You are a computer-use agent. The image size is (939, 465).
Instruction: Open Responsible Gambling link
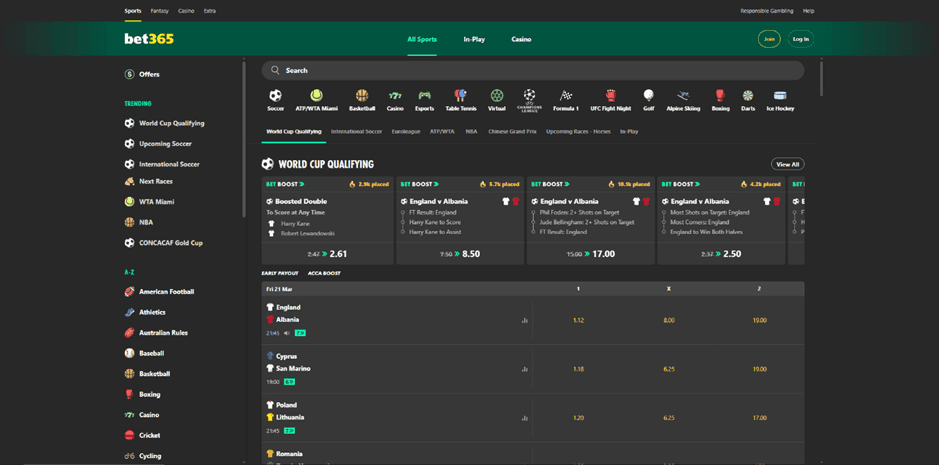coord(767,11)
